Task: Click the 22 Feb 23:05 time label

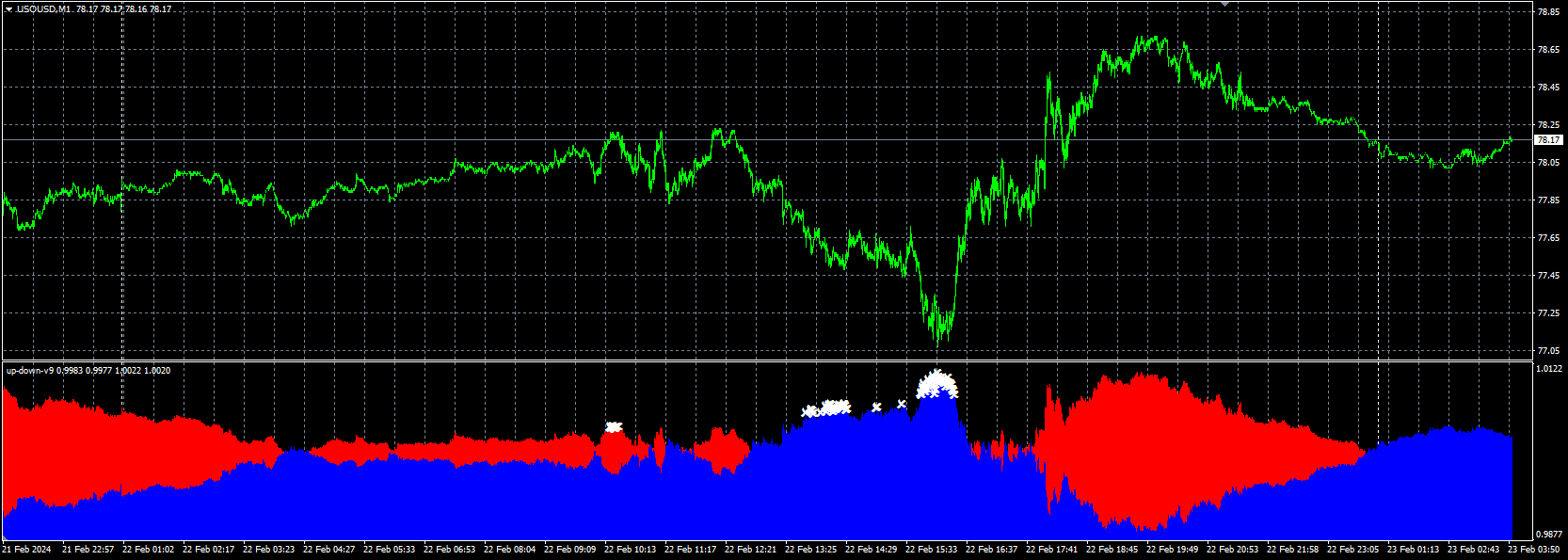Action: (x=1352, y=550)
